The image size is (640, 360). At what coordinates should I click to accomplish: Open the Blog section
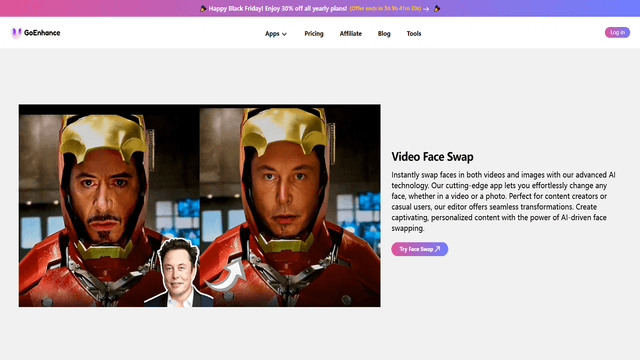(x=384, y=34)
